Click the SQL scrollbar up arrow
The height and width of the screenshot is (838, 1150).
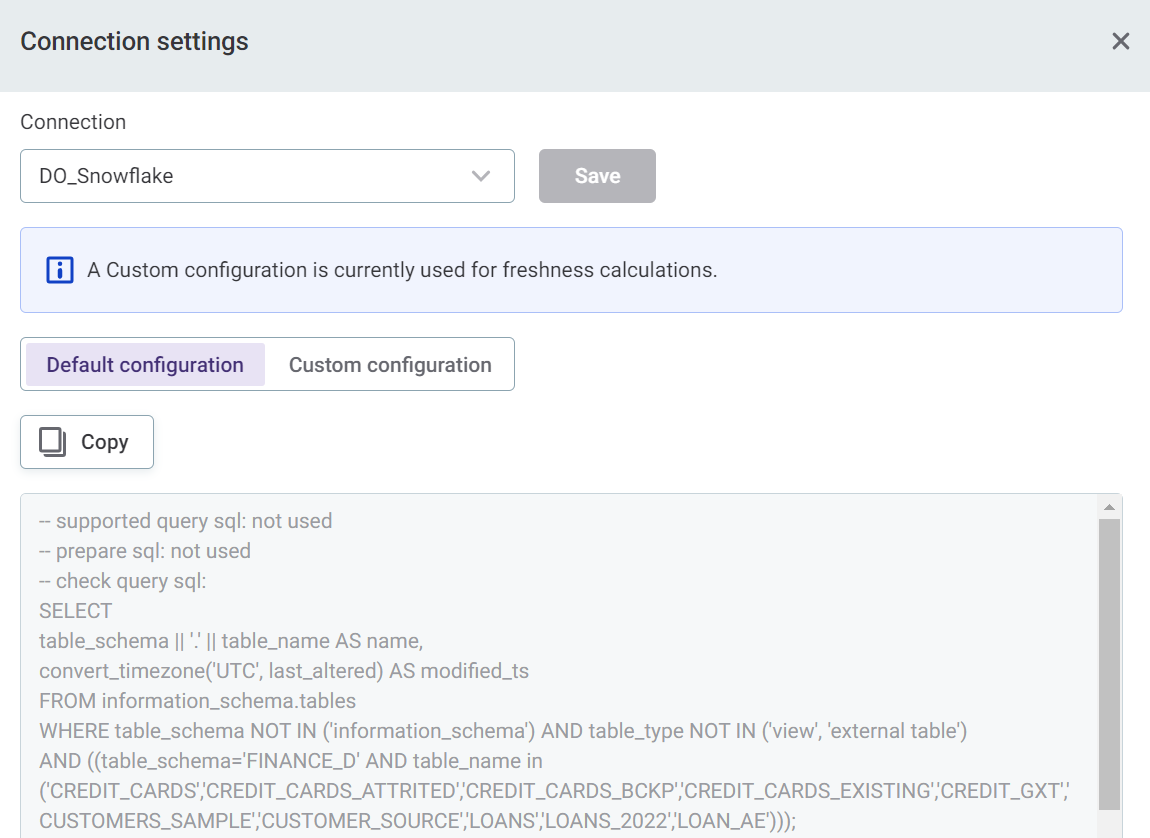[1109, 506]
